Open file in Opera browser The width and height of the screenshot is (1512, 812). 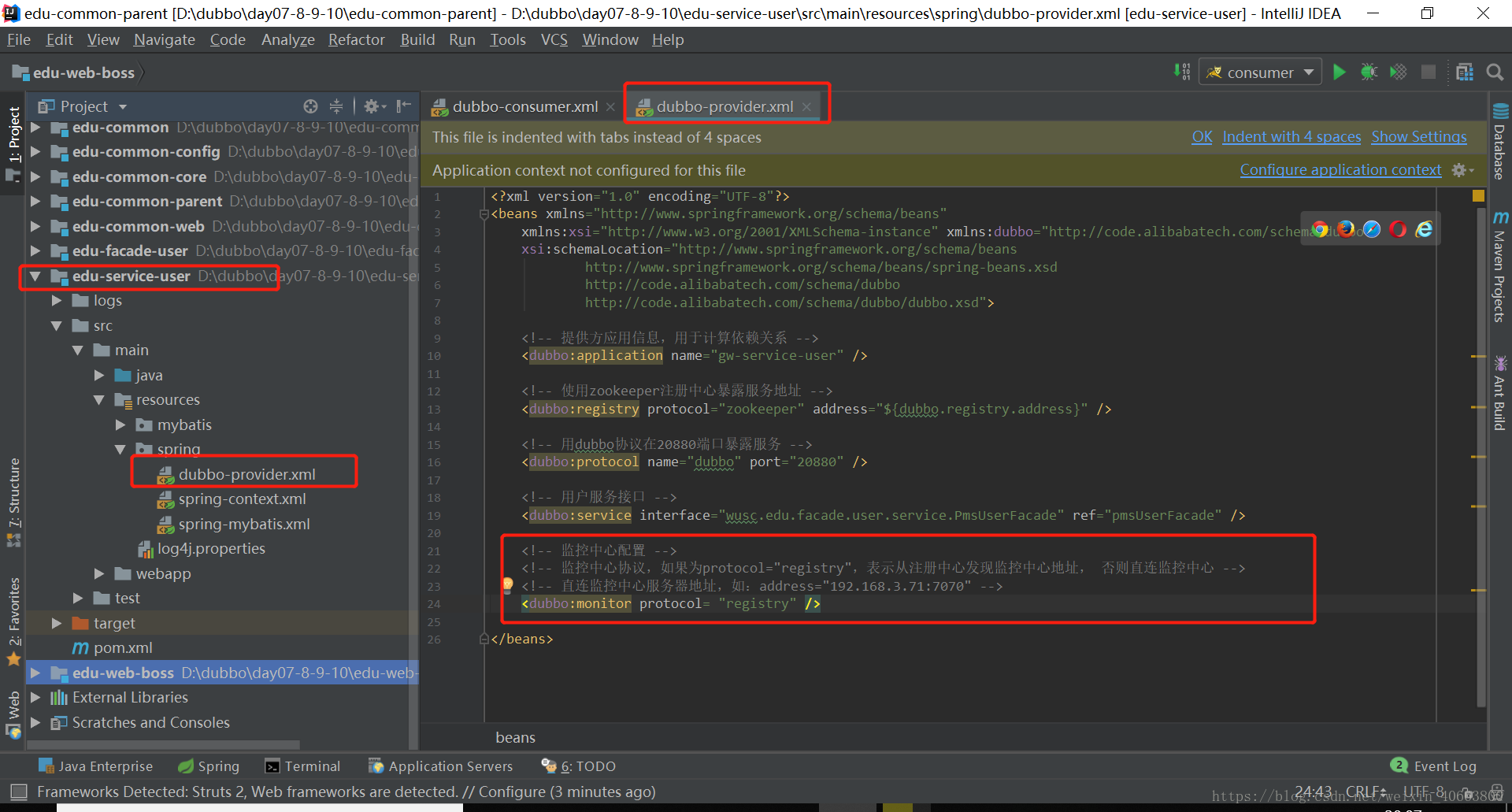click(x=1398, y=229)
